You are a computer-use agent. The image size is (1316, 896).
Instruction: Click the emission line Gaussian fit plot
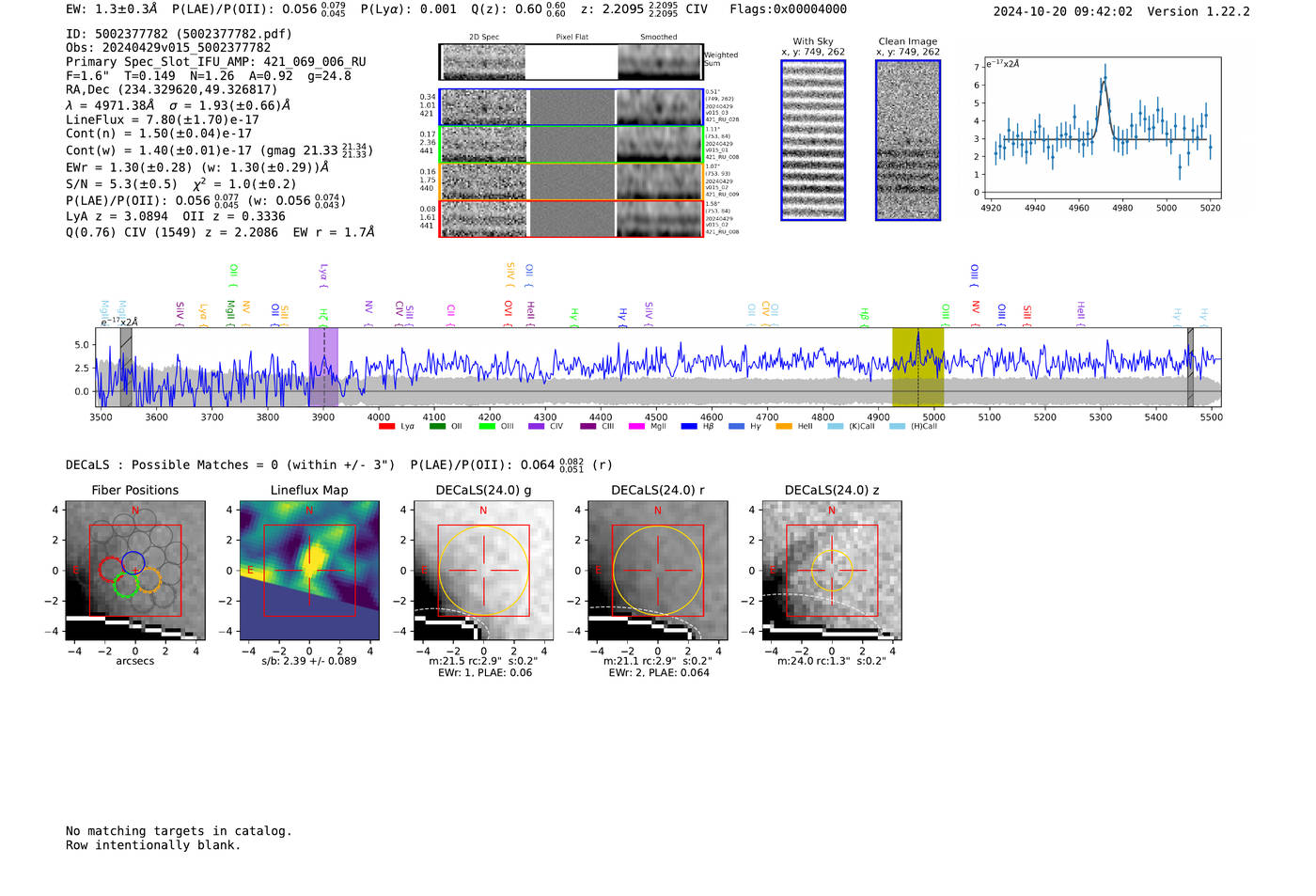point(1102,129)
